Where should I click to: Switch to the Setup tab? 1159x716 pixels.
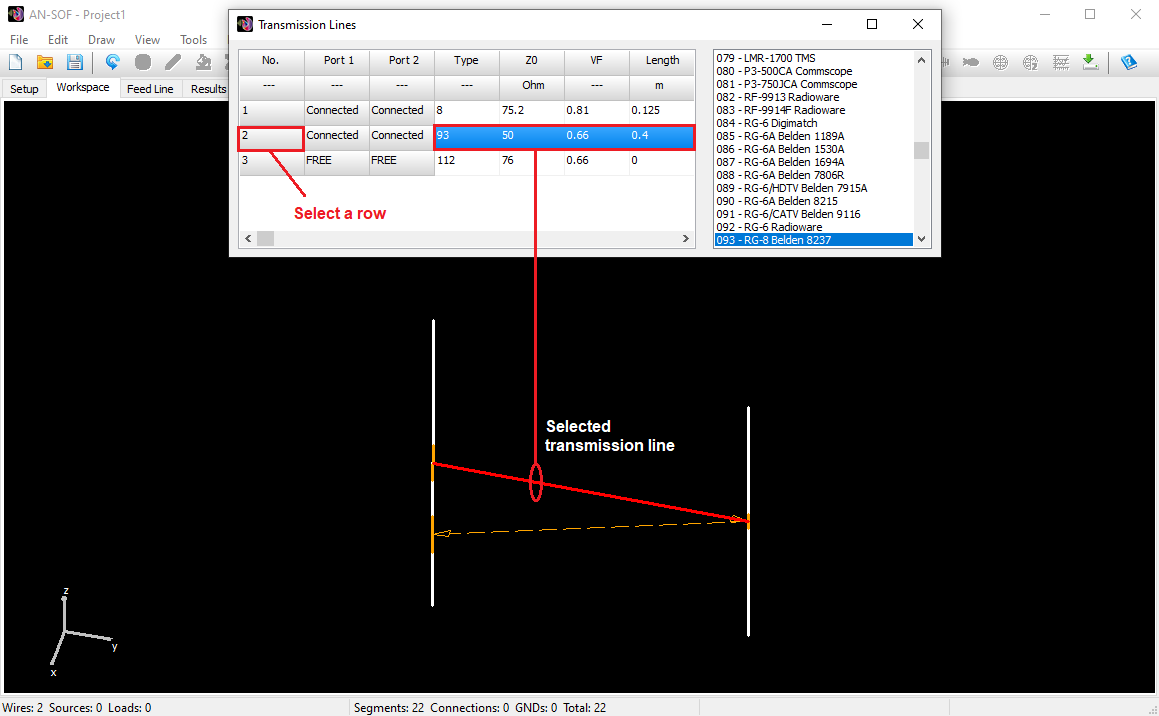[24, 88]
